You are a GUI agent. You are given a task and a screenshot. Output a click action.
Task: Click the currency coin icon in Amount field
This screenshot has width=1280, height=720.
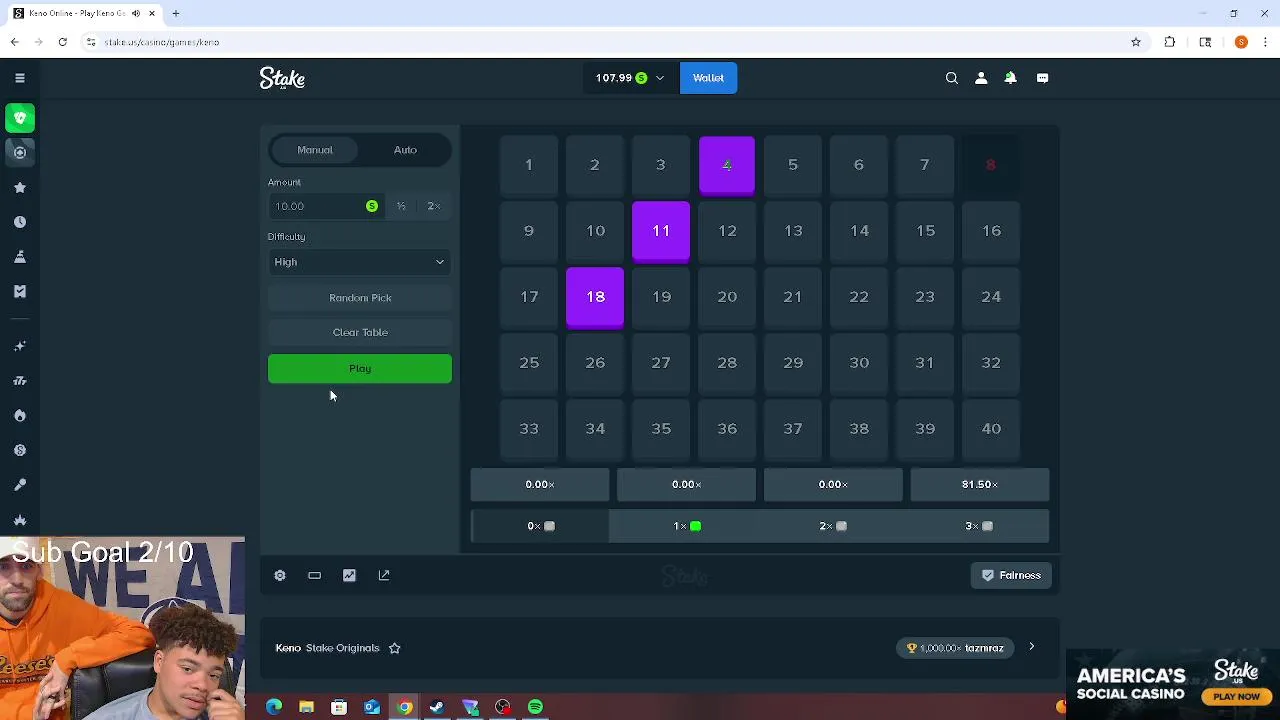372,206
